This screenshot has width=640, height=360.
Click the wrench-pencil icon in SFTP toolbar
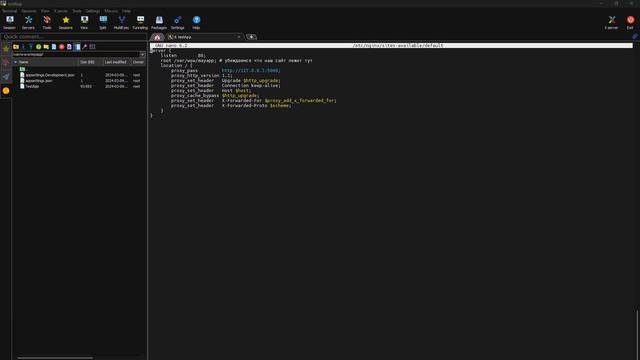tap(84, 47)
